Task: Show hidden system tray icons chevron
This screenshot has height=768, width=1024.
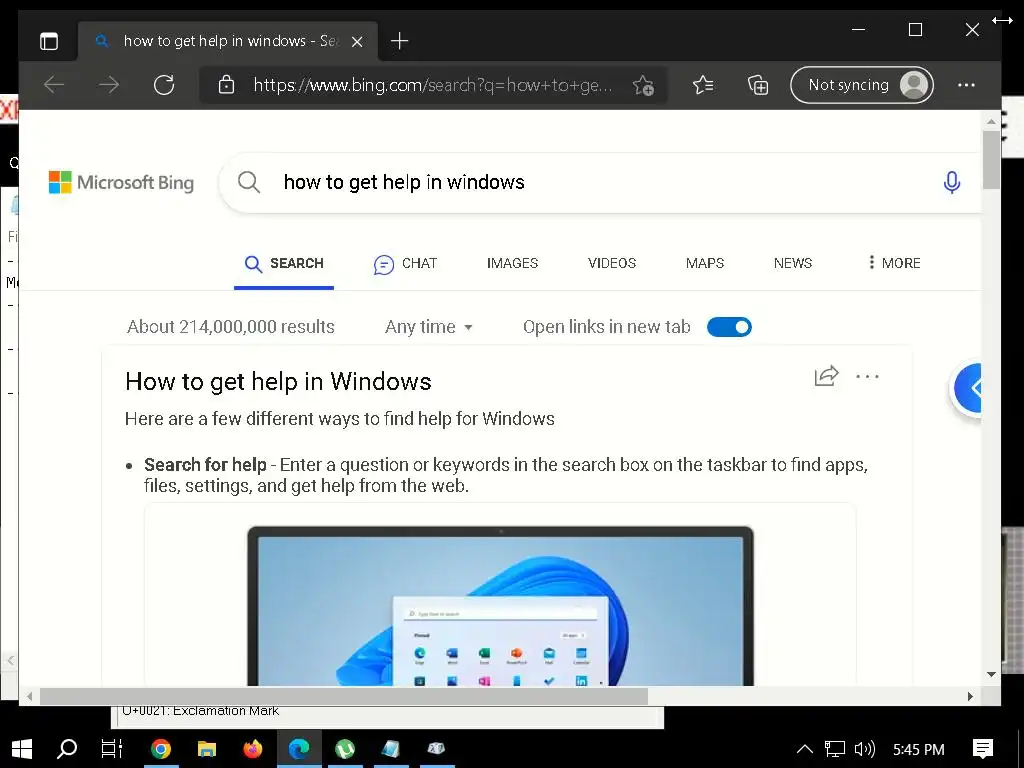Action: (x=805, y=749)
